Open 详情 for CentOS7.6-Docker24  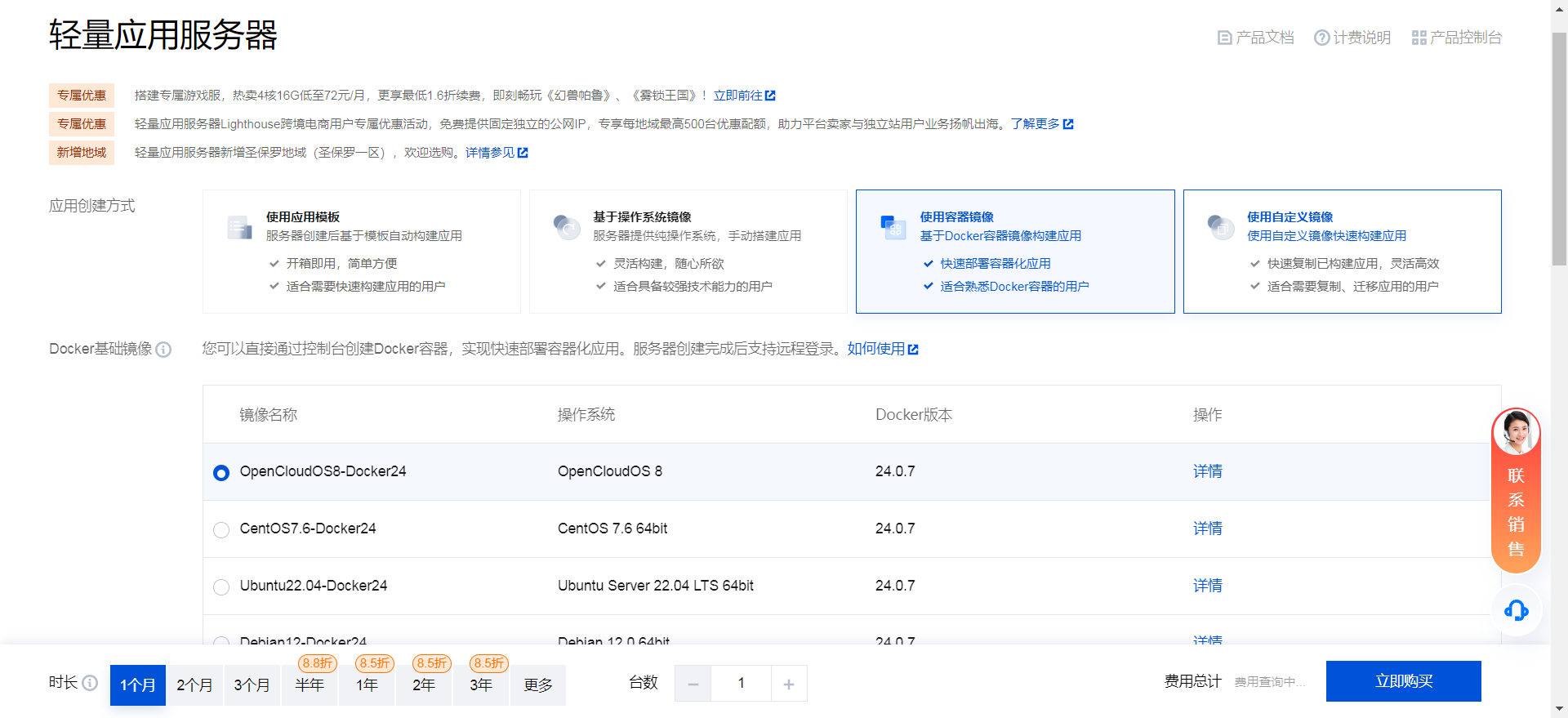tap(1208, 528)
